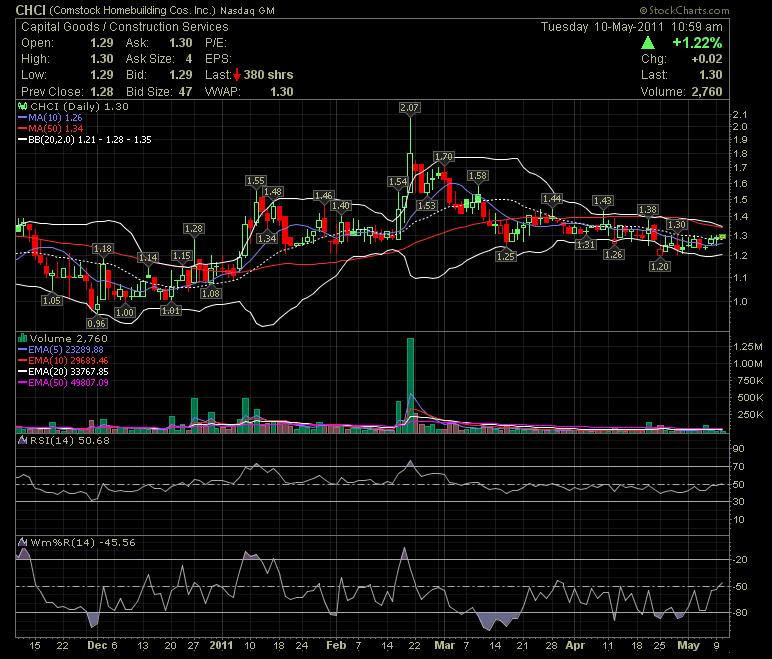Click the red down-arrow Last trade icon
Viewport: 772px width, 659px height.
[237, 75]
